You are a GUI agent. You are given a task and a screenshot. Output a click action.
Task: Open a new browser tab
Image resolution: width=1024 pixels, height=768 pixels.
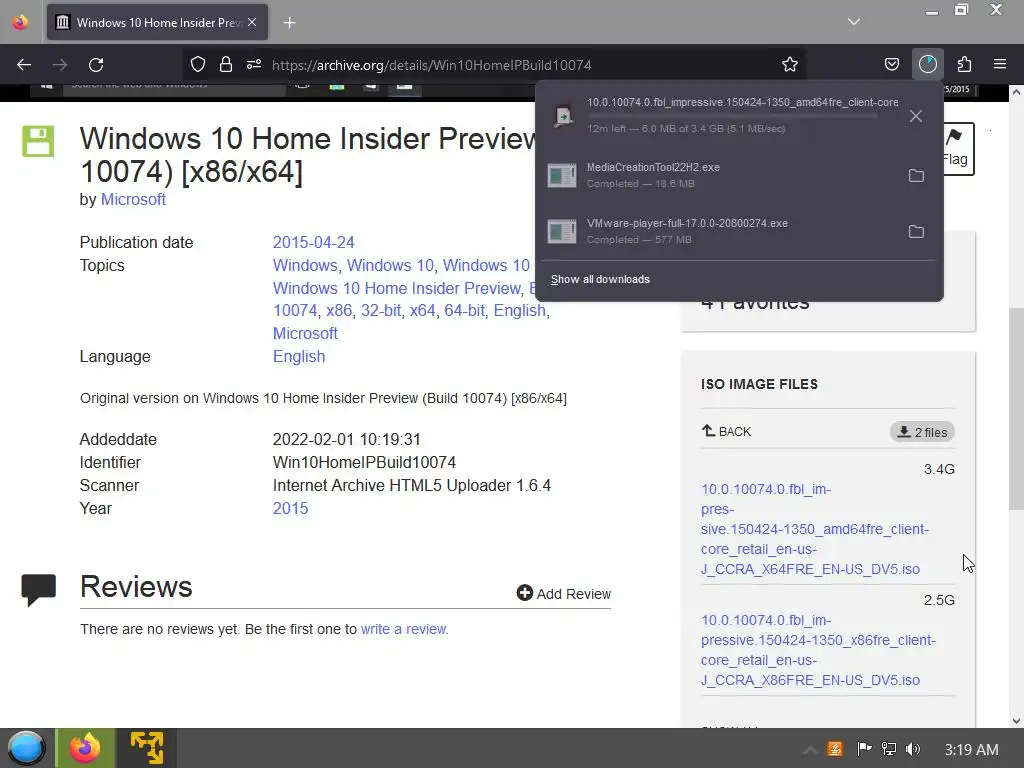pyautogui.click(x=289, y=23)
